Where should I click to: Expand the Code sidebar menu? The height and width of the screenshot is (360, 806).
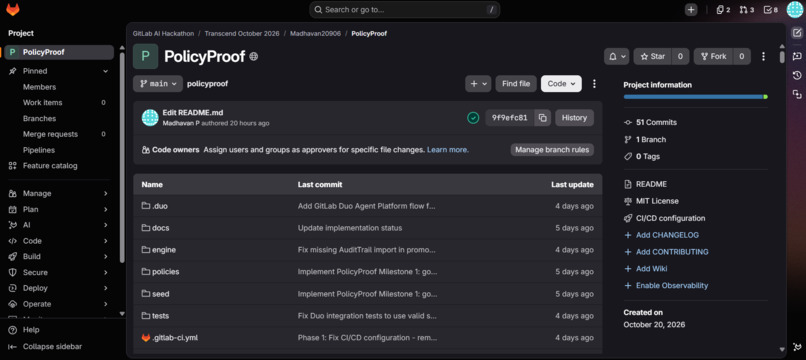click(59, 241)
